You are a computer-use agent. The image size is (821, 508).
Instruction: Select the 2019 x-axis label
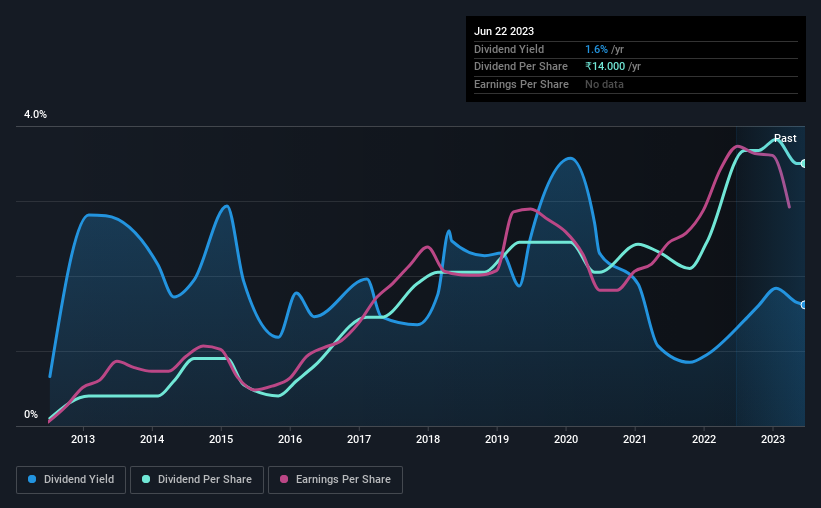pyautogui.click(x=497, y=439)
